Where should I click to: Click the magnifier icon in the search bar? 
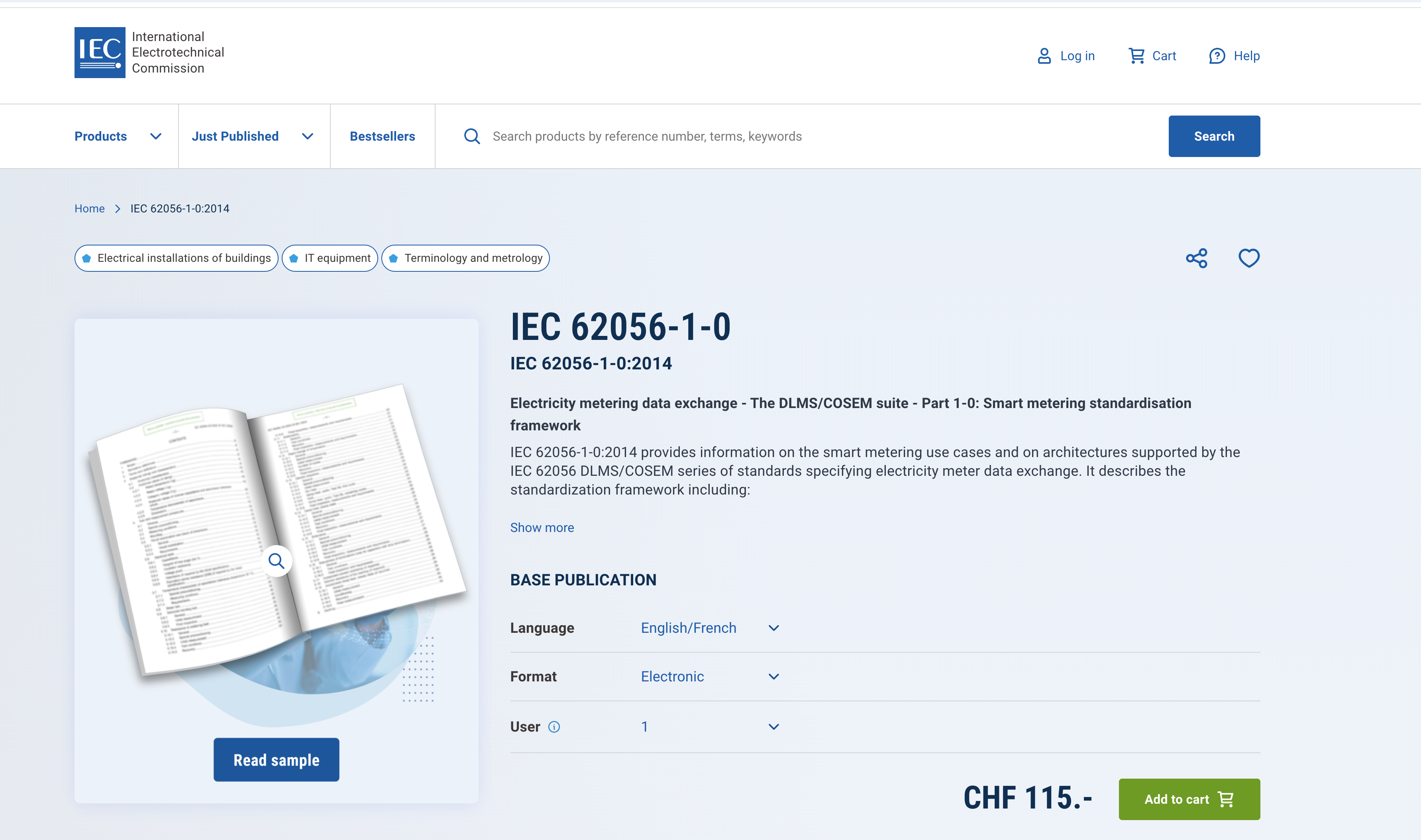(x=472, y=136)
